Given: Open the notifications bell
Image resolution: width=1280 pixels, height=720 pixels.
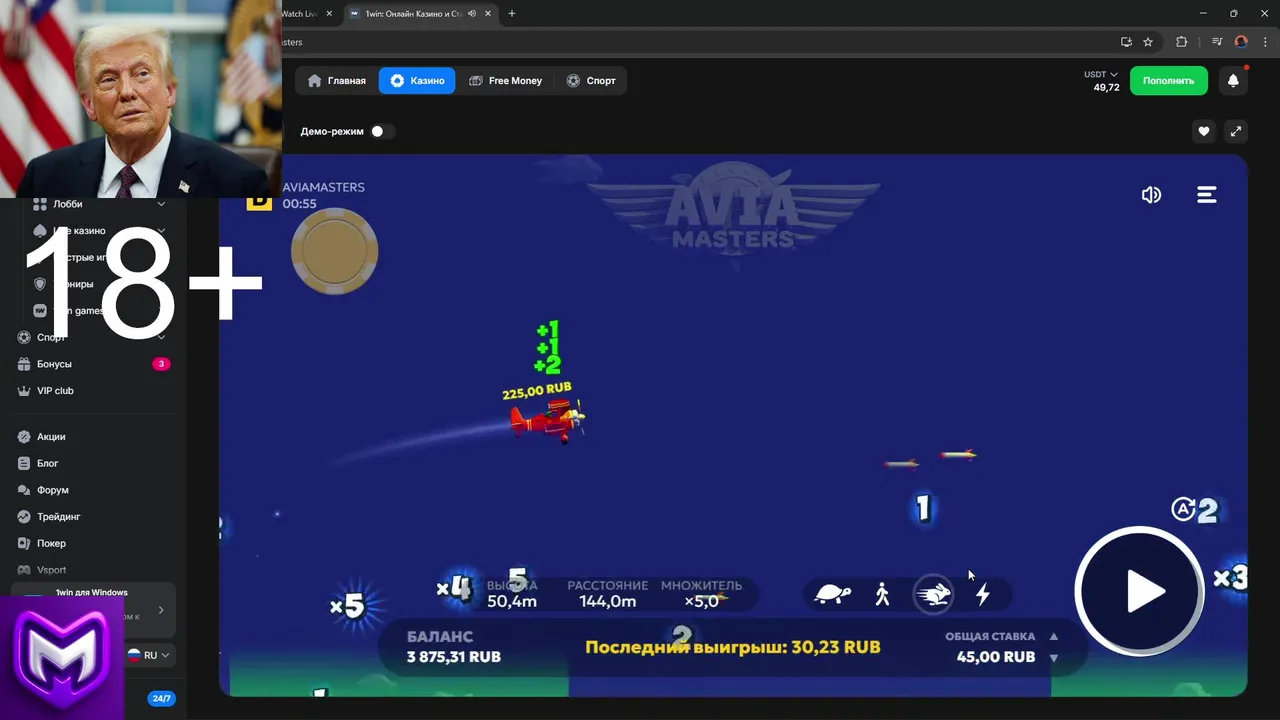Looking at the screenshot, I should click(x=1233, y=81).
